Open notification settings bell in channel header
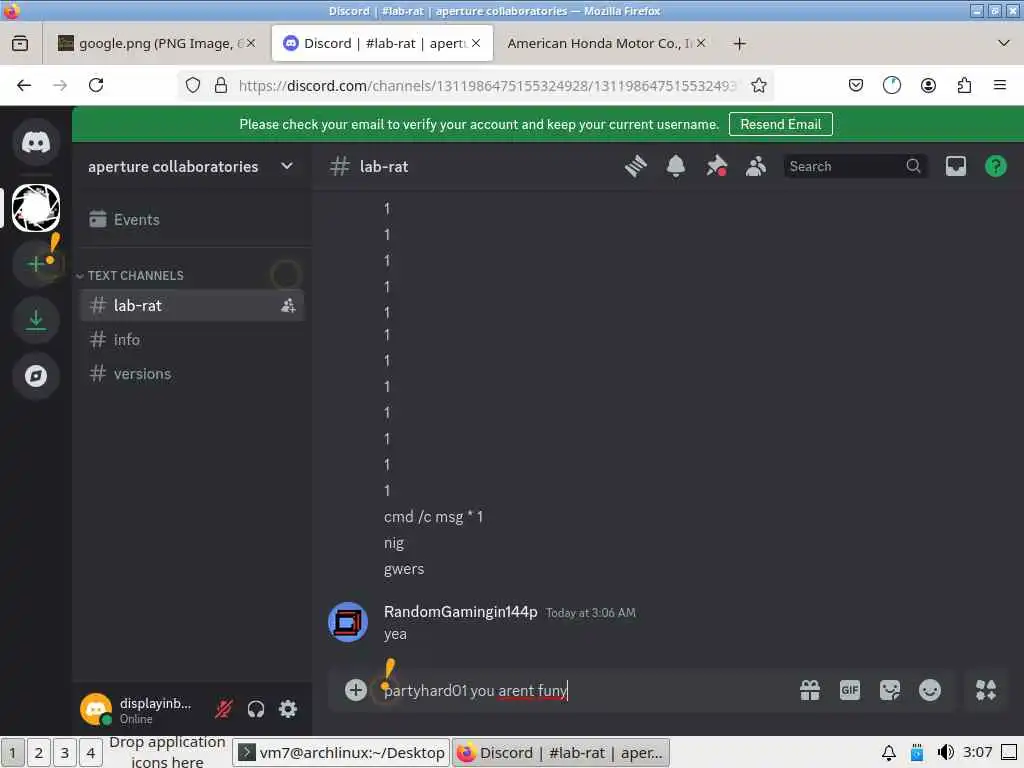Image resolution: width=1024 pixels, height=768 pixels. coord(676,167)
